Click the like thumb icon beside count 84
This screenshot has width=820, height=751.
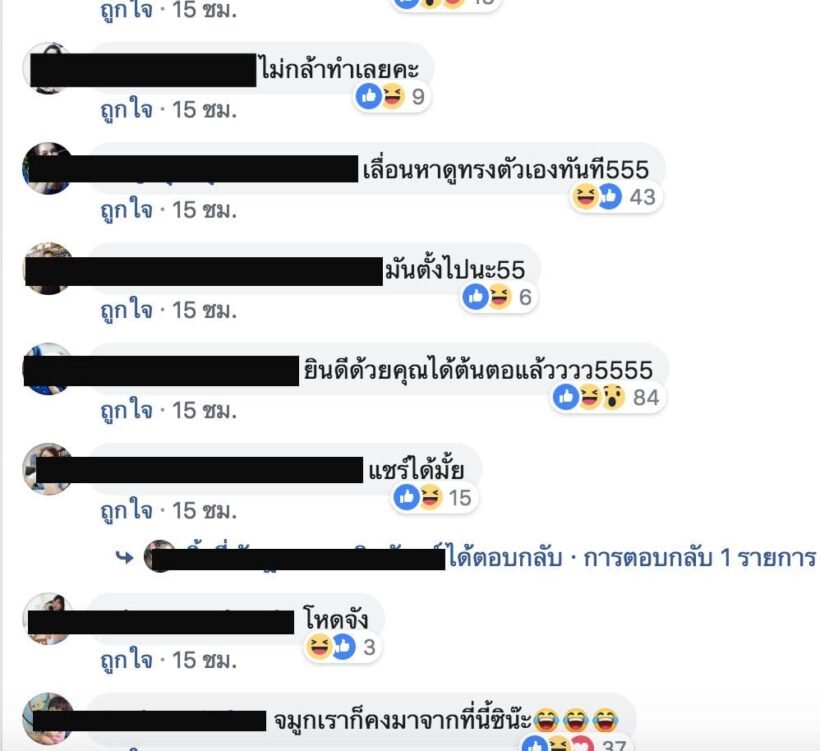[566, 397]
